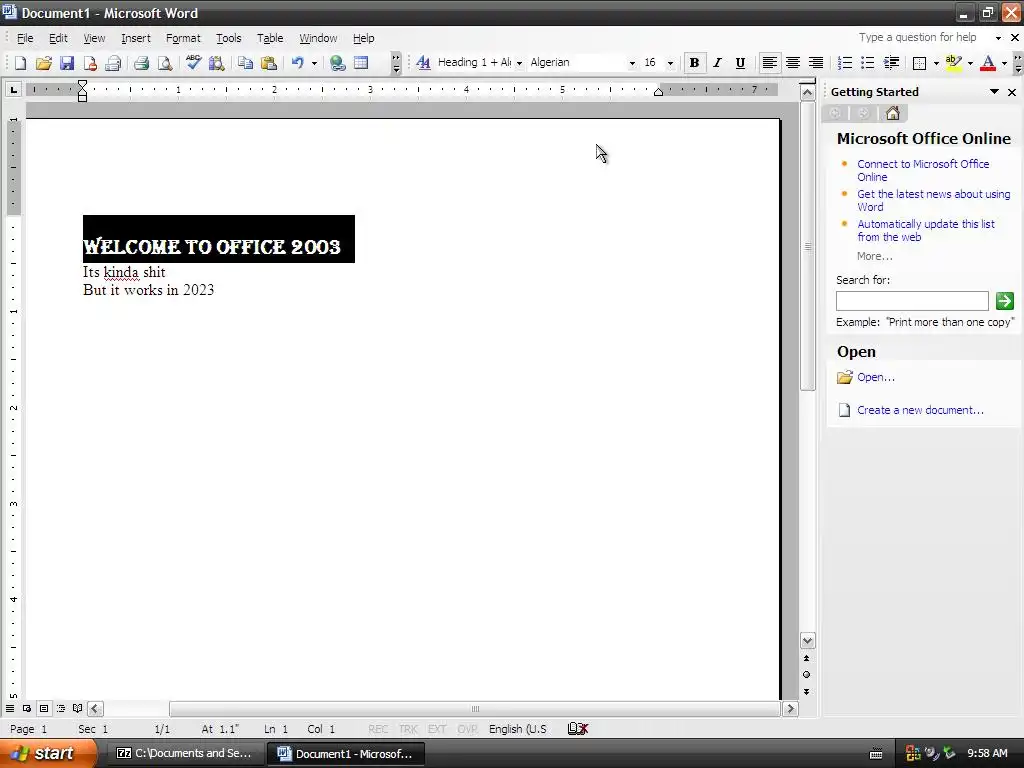The width and height of the screenshot is (1024, 768).
Task: Open the Styles and Formatting icon
Action: tap(423, 63)
